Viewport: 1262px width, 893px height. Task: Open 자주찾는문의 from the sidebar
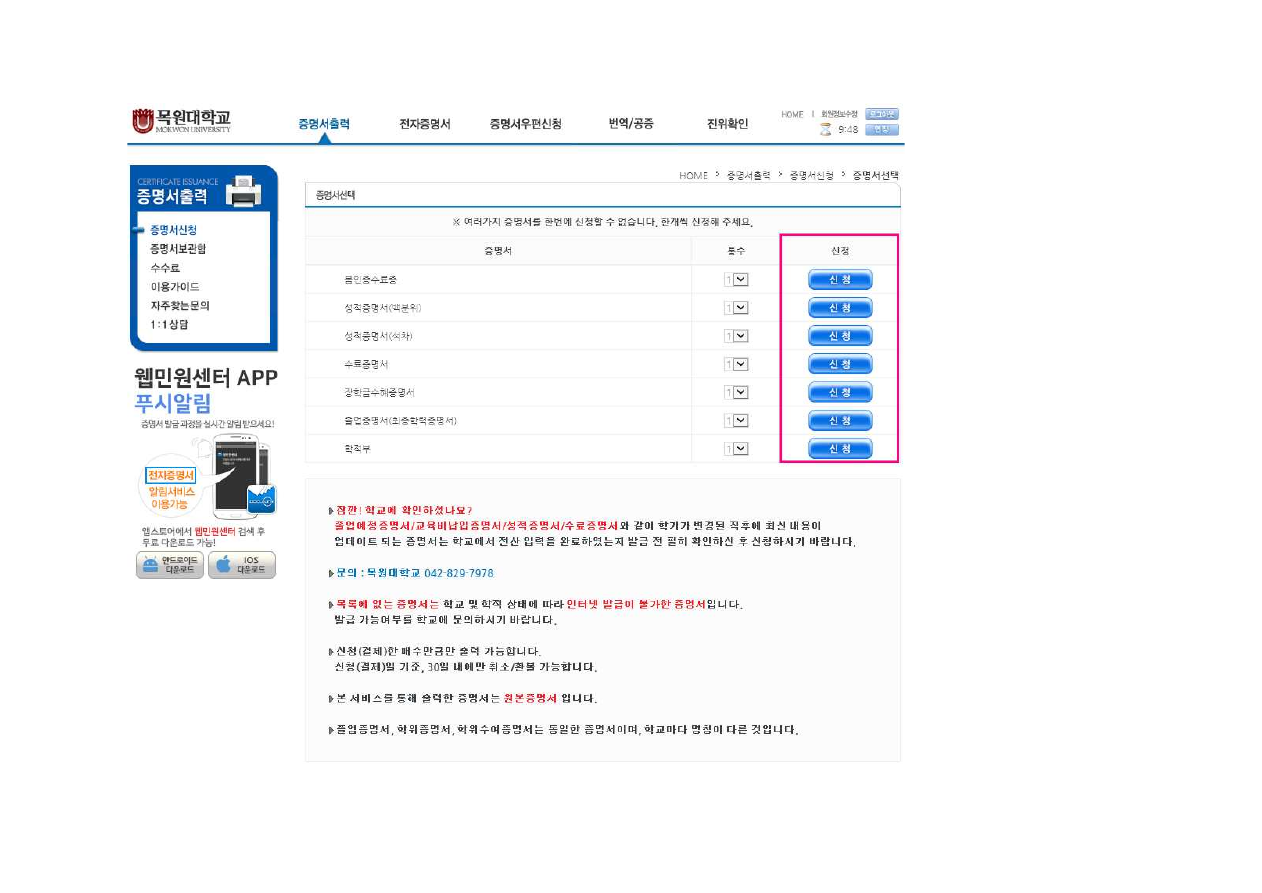click(180, 306)
